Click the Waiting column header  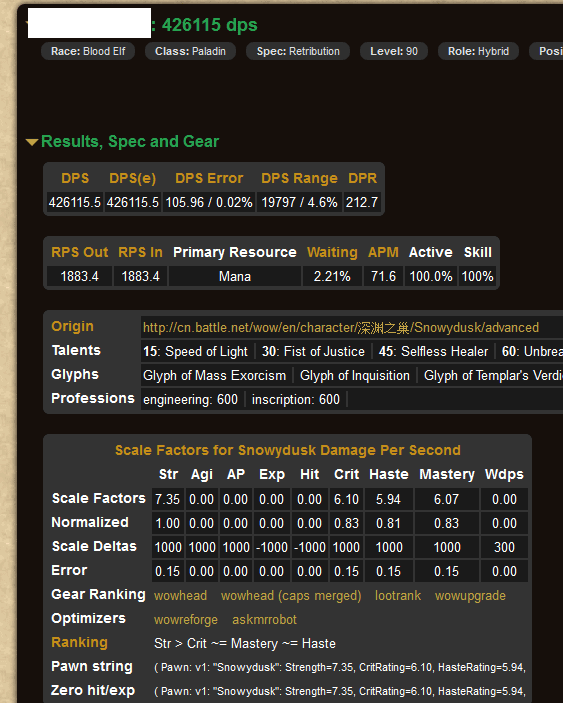coord(332,252)
